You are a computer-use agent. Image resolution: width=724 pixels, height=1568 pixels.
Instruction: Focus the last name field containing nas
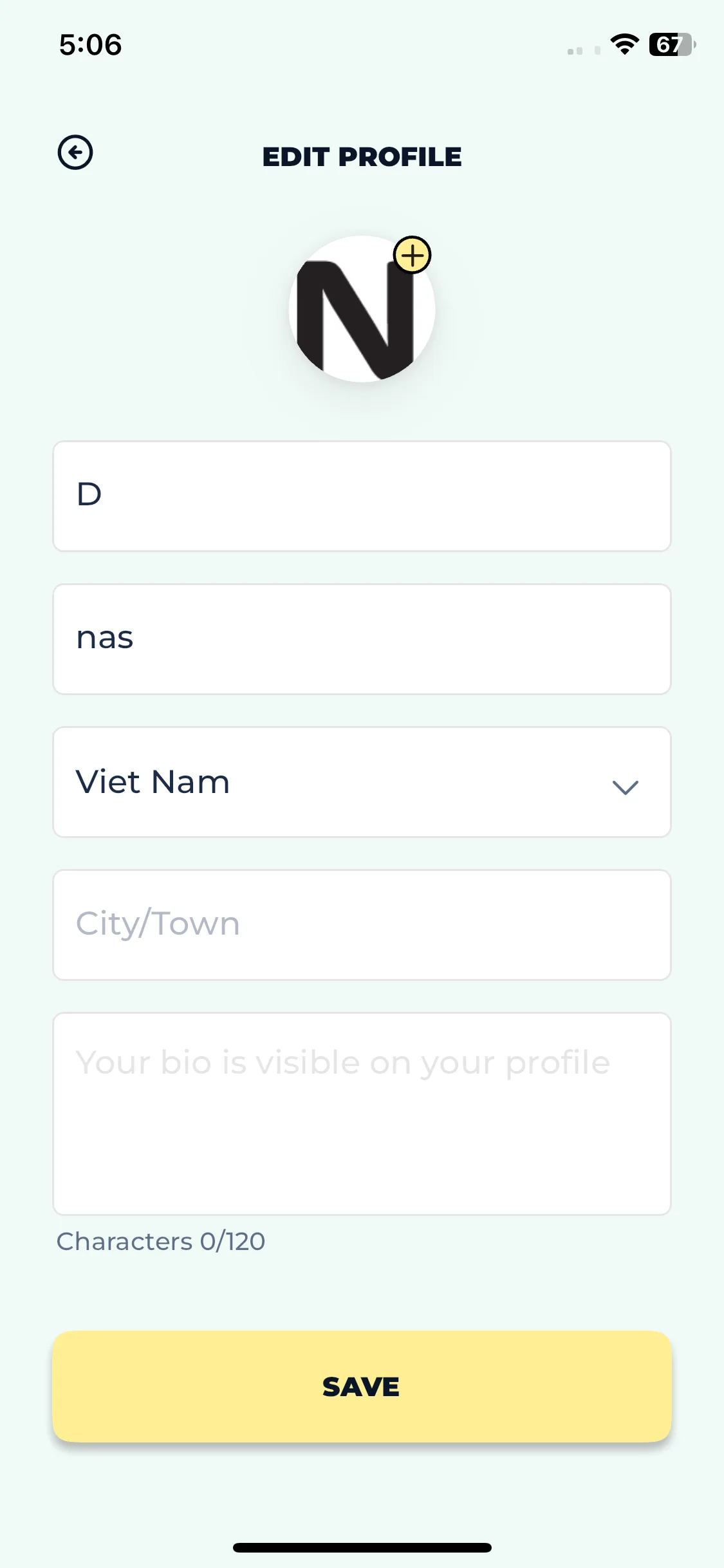point(362,639)
